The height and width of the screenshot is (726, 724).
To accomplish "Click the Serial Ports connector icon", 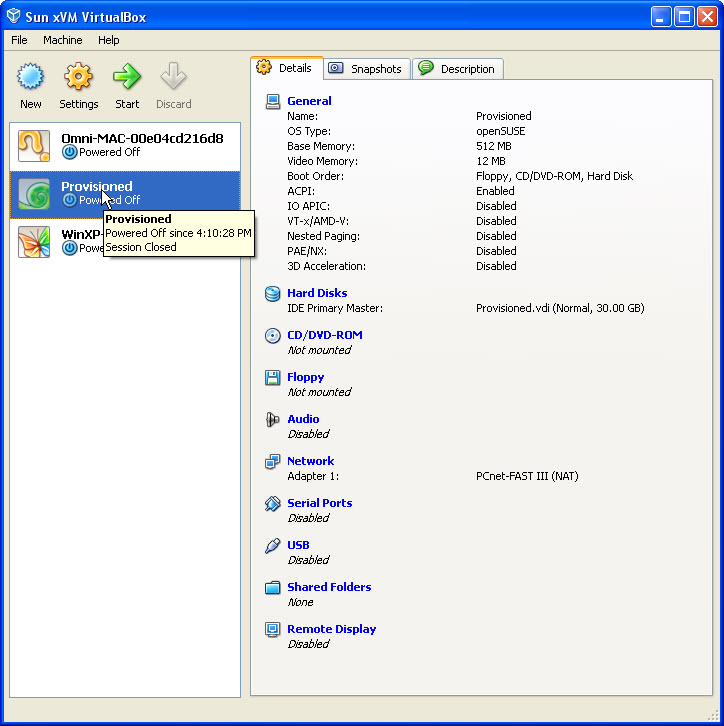I will (273, 504).
